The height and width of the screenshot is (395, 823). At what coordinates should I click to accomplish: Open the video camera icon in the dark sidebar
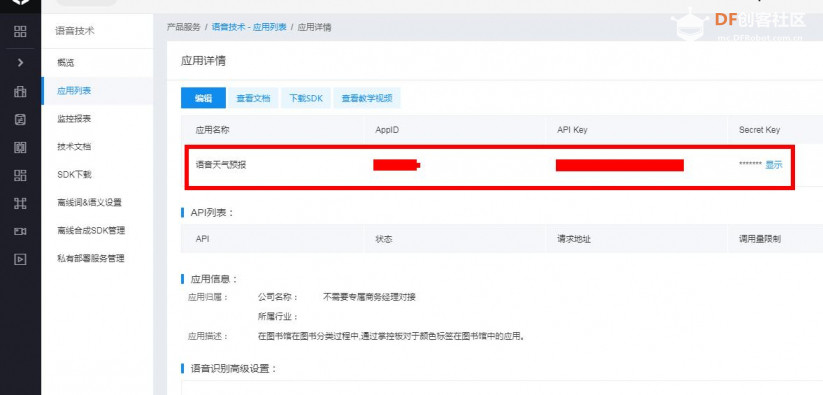click(20, 231)
